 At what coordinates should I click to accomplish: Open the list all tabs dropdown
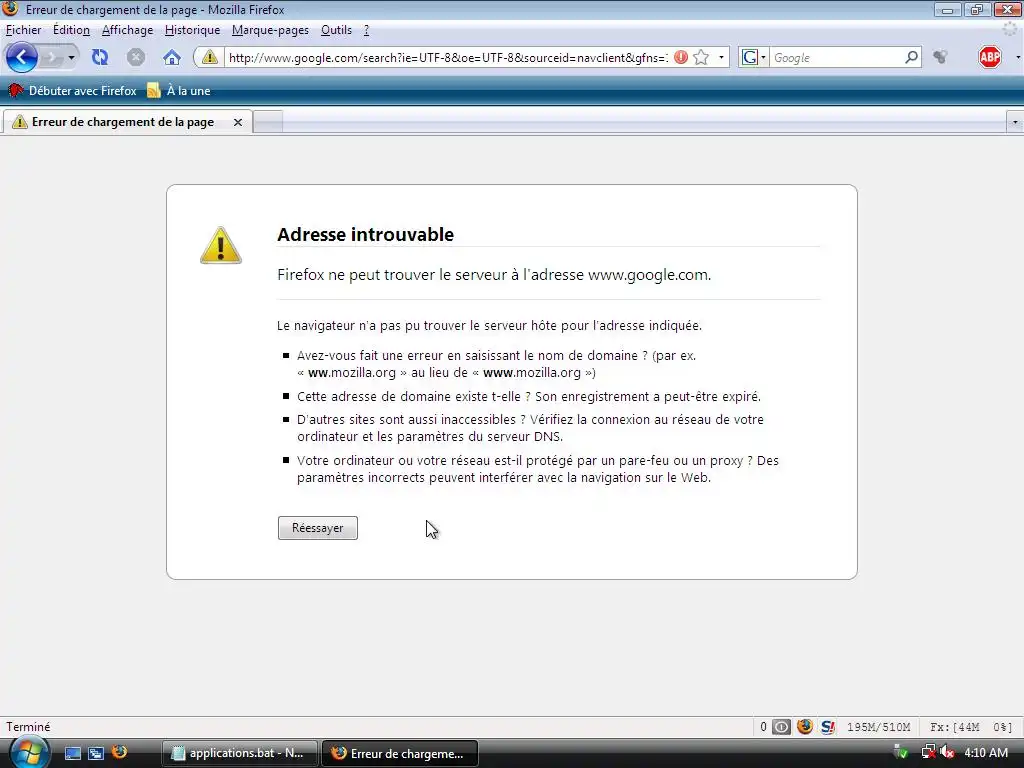click(1014, 122)
